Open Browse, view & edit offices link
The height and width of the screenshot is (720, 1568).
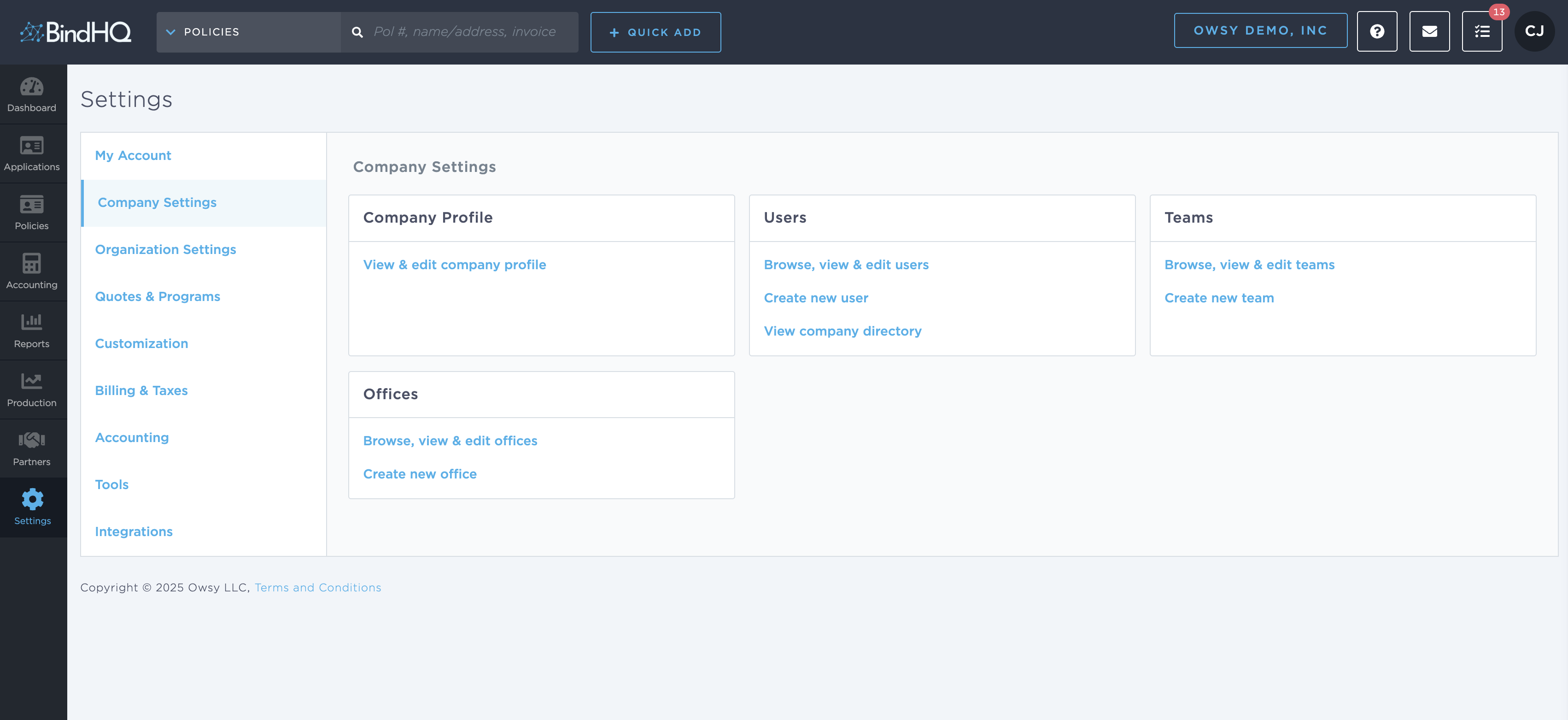click(x=450, y=440)
